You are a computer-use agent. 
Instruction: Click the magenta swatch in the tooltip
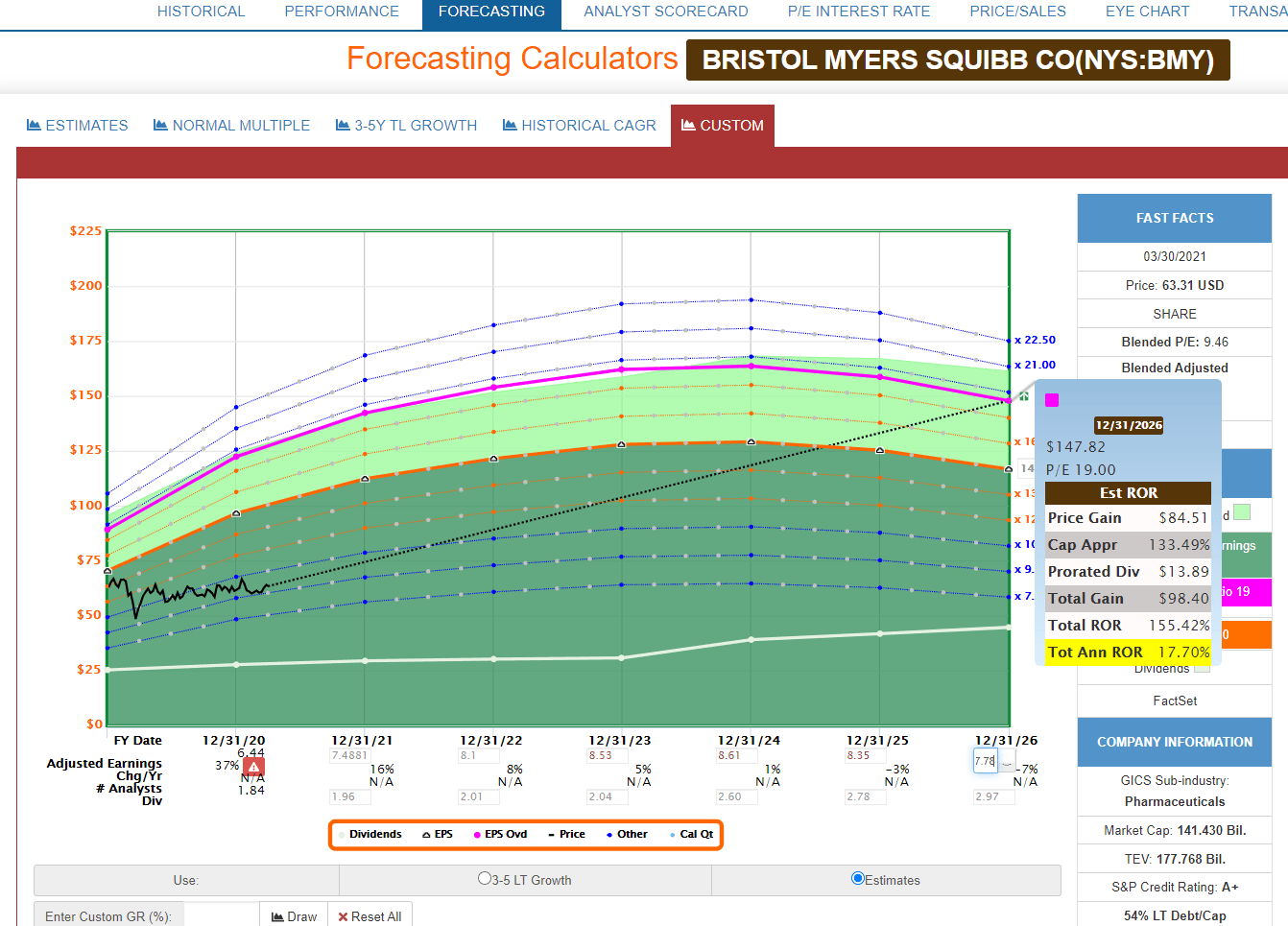[x=1052, y=400]
